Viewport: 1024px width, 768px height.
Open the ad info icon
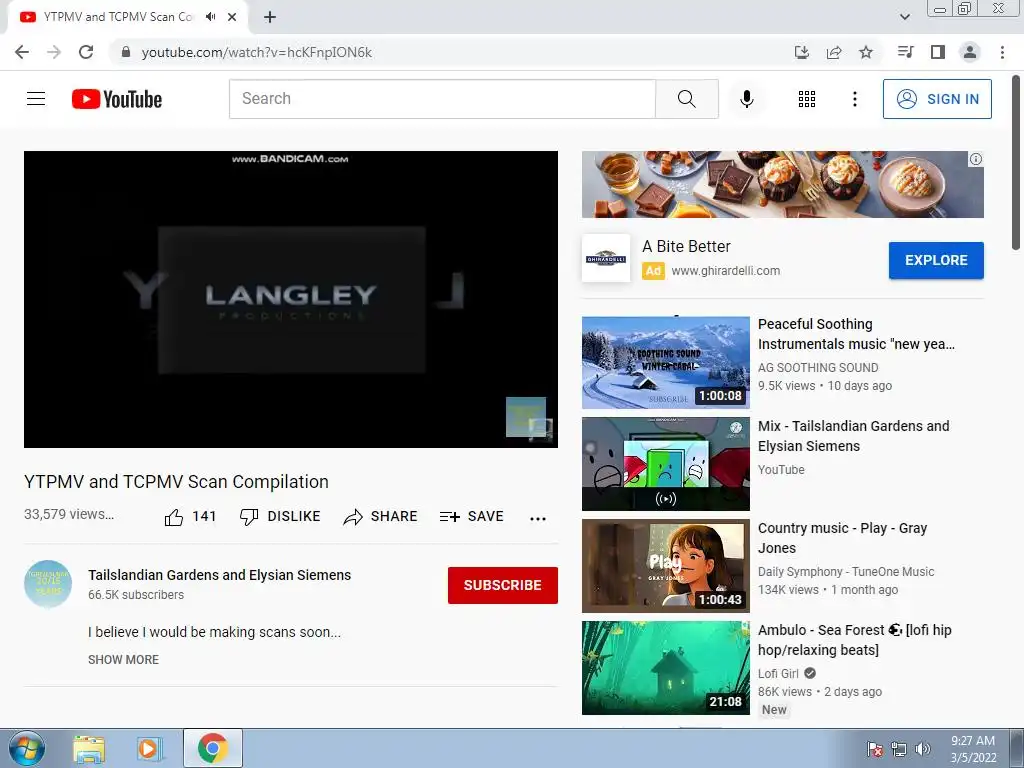pyautogui.click(x=976, y=159)
